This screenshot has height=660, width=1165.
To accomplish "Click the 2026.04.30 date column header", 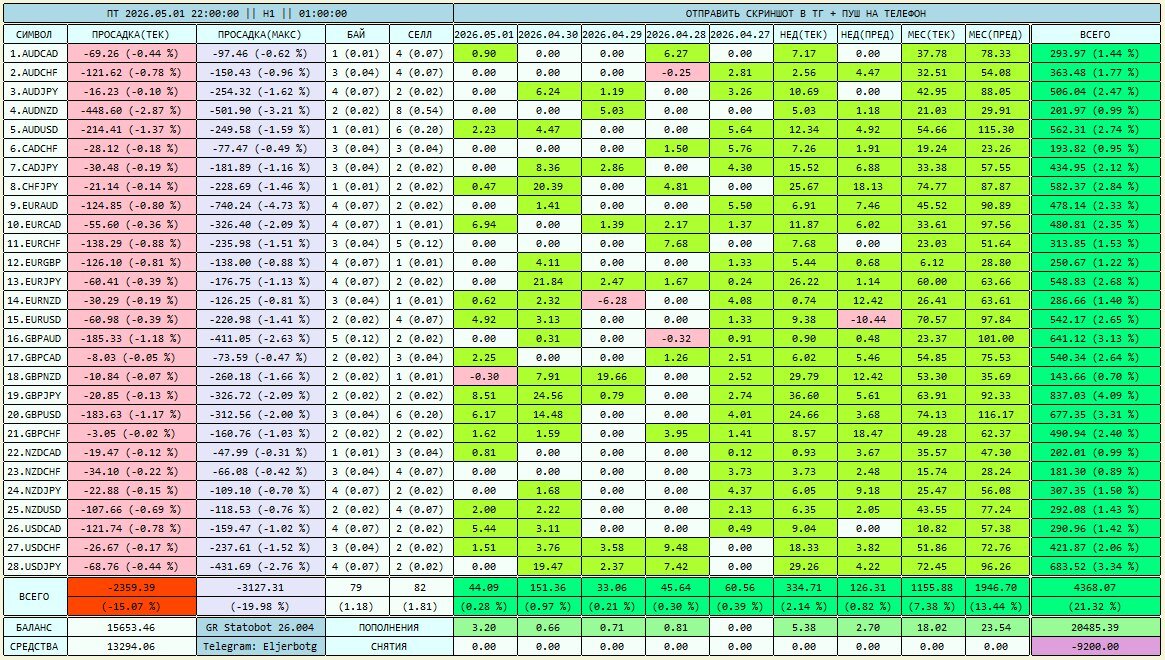I will (548, 34).
